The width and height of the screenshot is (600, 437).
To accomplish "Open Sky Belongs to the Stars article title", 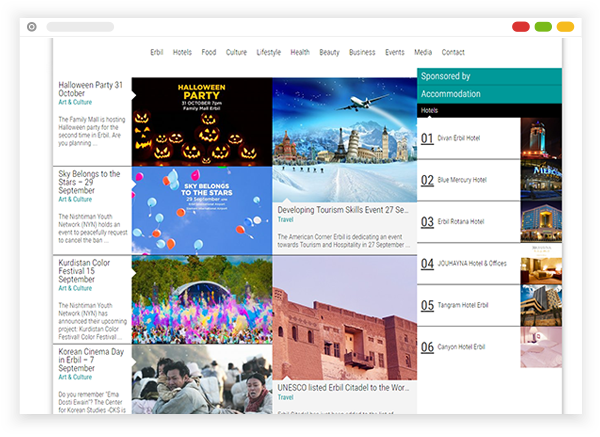I will coord(89,182).
